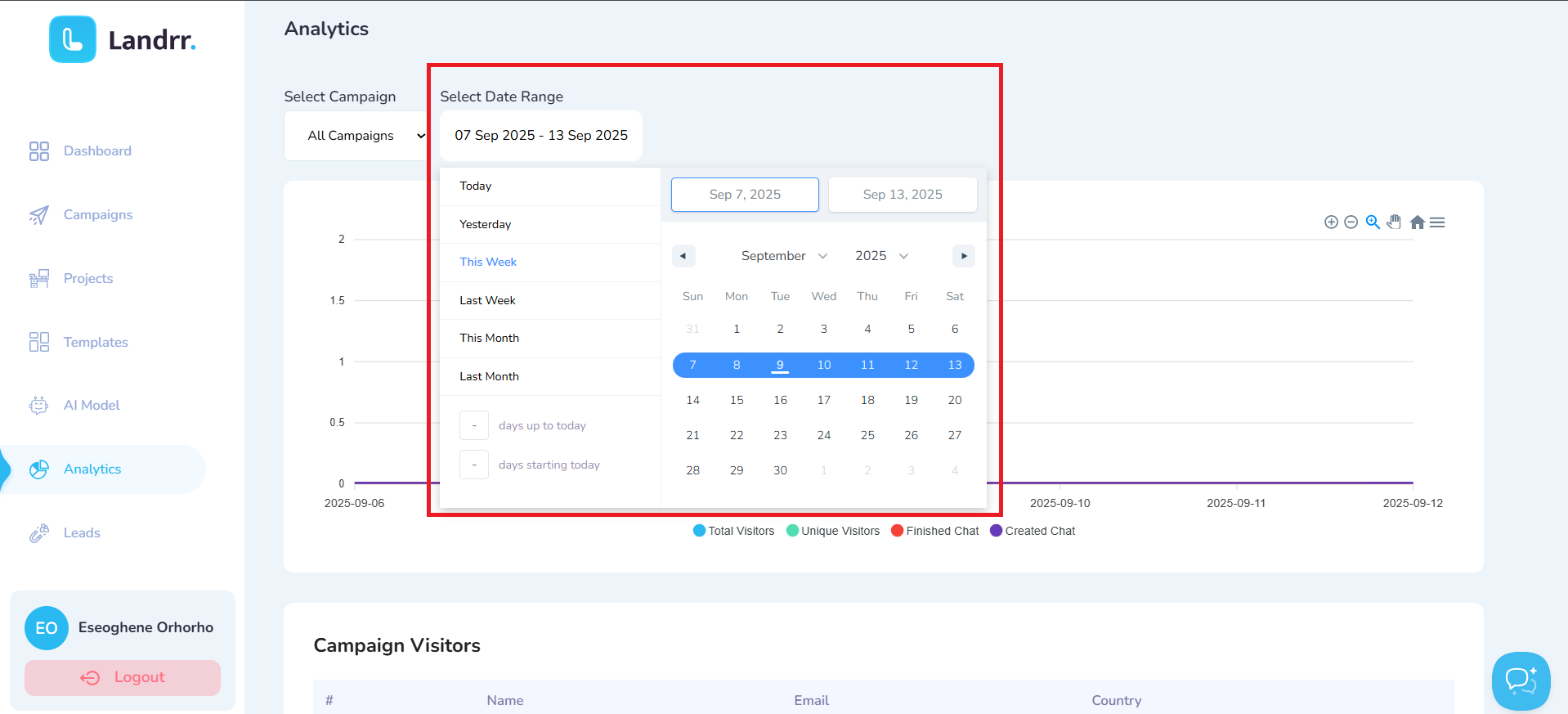Open Leads from the sidebar

(82, 532)
